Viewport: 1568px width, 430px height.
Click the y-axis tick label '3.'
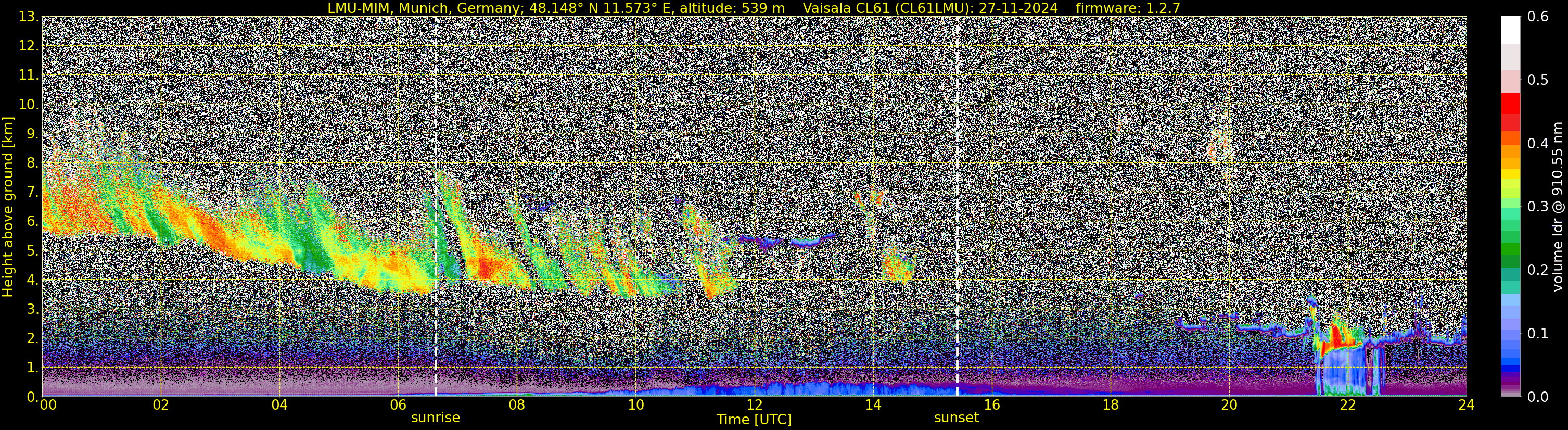[x=32, y=309]
